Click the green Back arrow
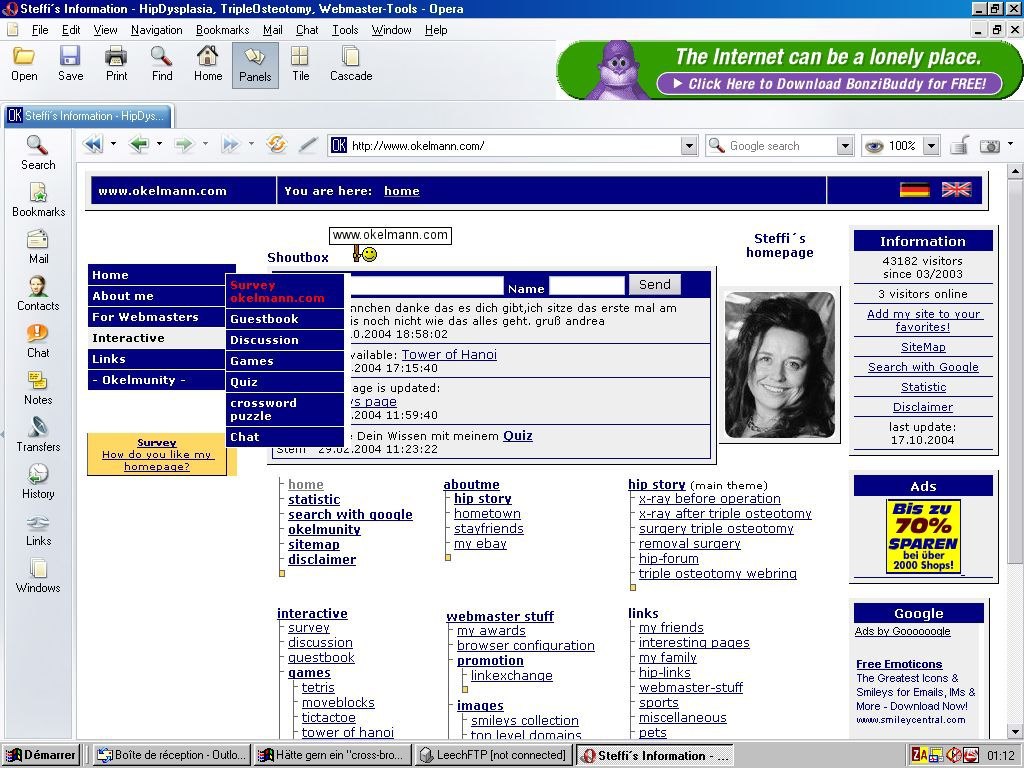The width and height of the screenshot is (1024, 768). [139, 144]
